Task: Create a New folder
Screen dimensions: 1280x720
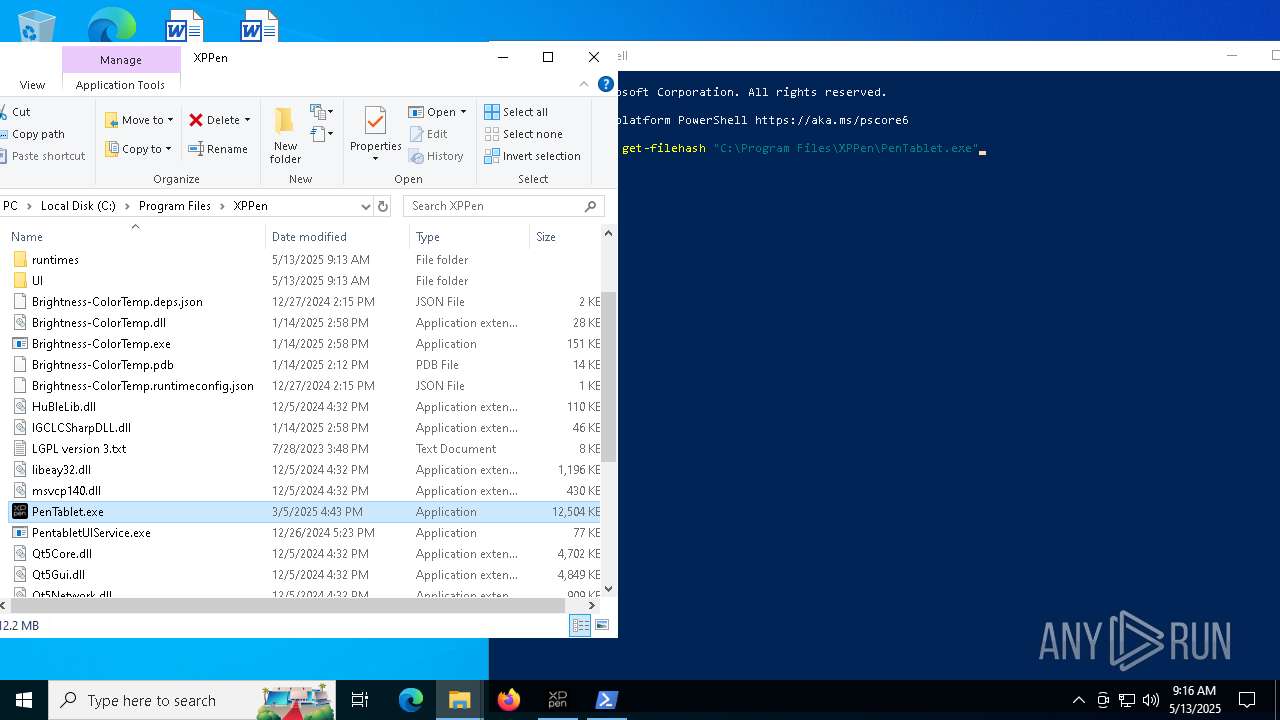Action: pos(285,135)
